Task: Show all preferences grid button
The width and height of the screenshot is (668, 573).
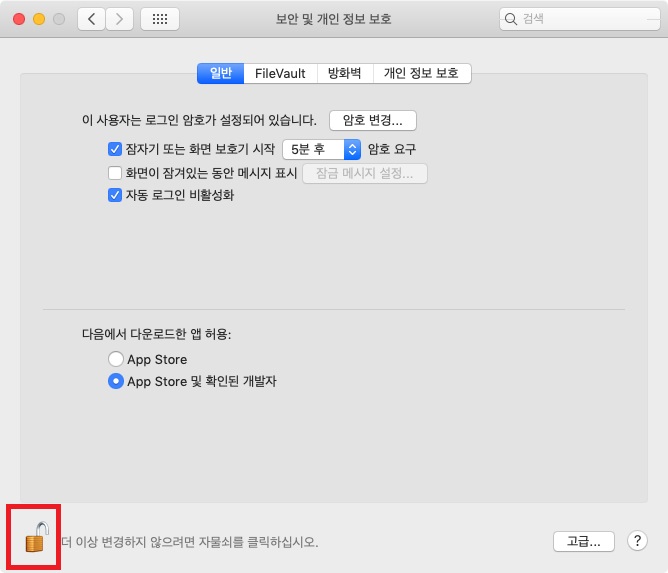Action: (x=160, y=19)
